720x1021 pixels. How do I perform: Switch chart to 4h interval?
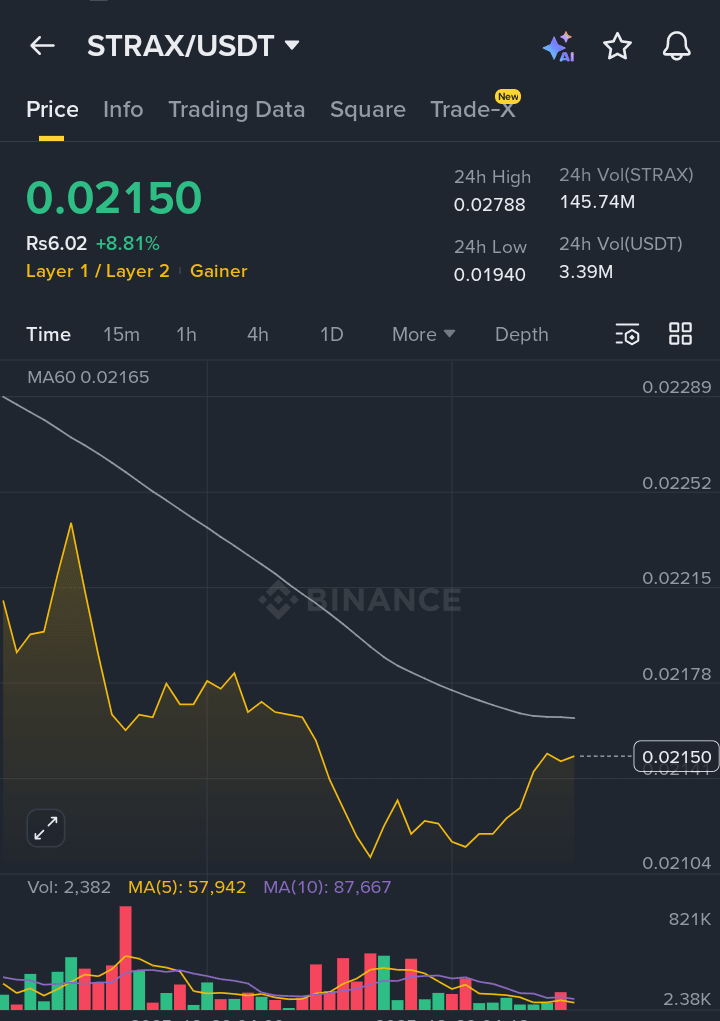point(258,334)
